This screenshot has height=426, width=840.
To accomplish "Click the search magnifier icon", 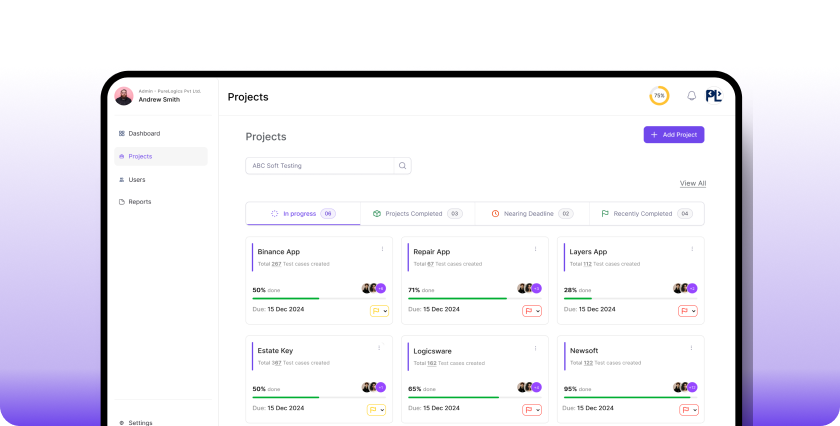I will [402, 166].
